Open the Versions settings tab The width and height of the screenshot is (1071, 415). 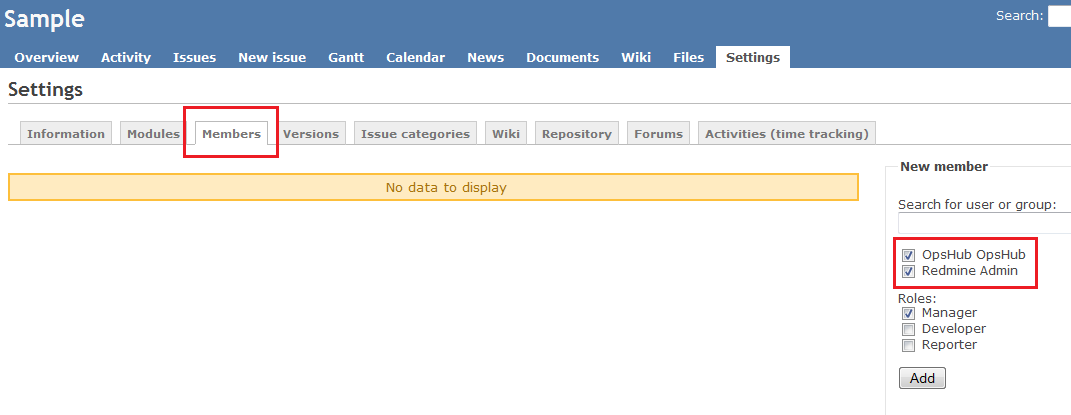(310, 134)
